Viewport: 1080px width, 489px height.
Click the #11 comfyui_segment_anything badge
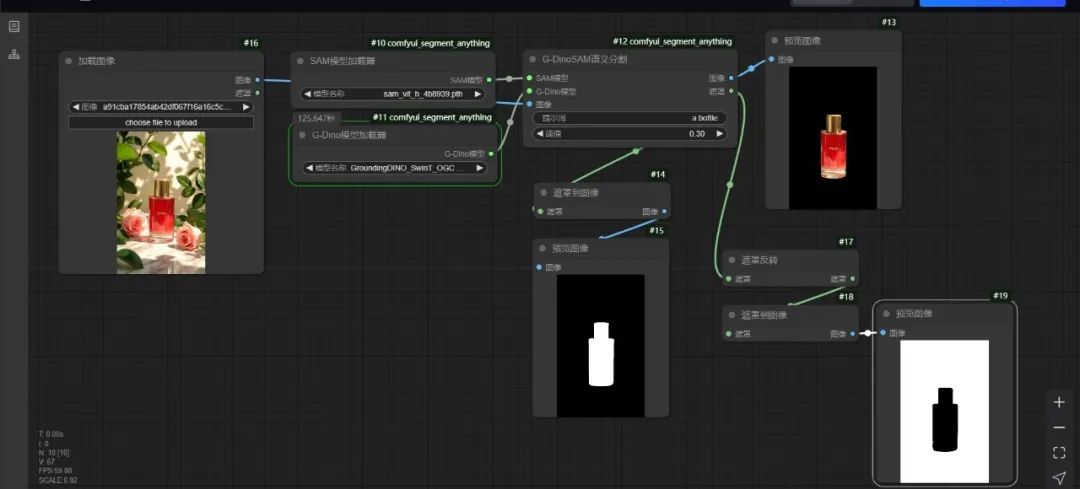(432, 117)
